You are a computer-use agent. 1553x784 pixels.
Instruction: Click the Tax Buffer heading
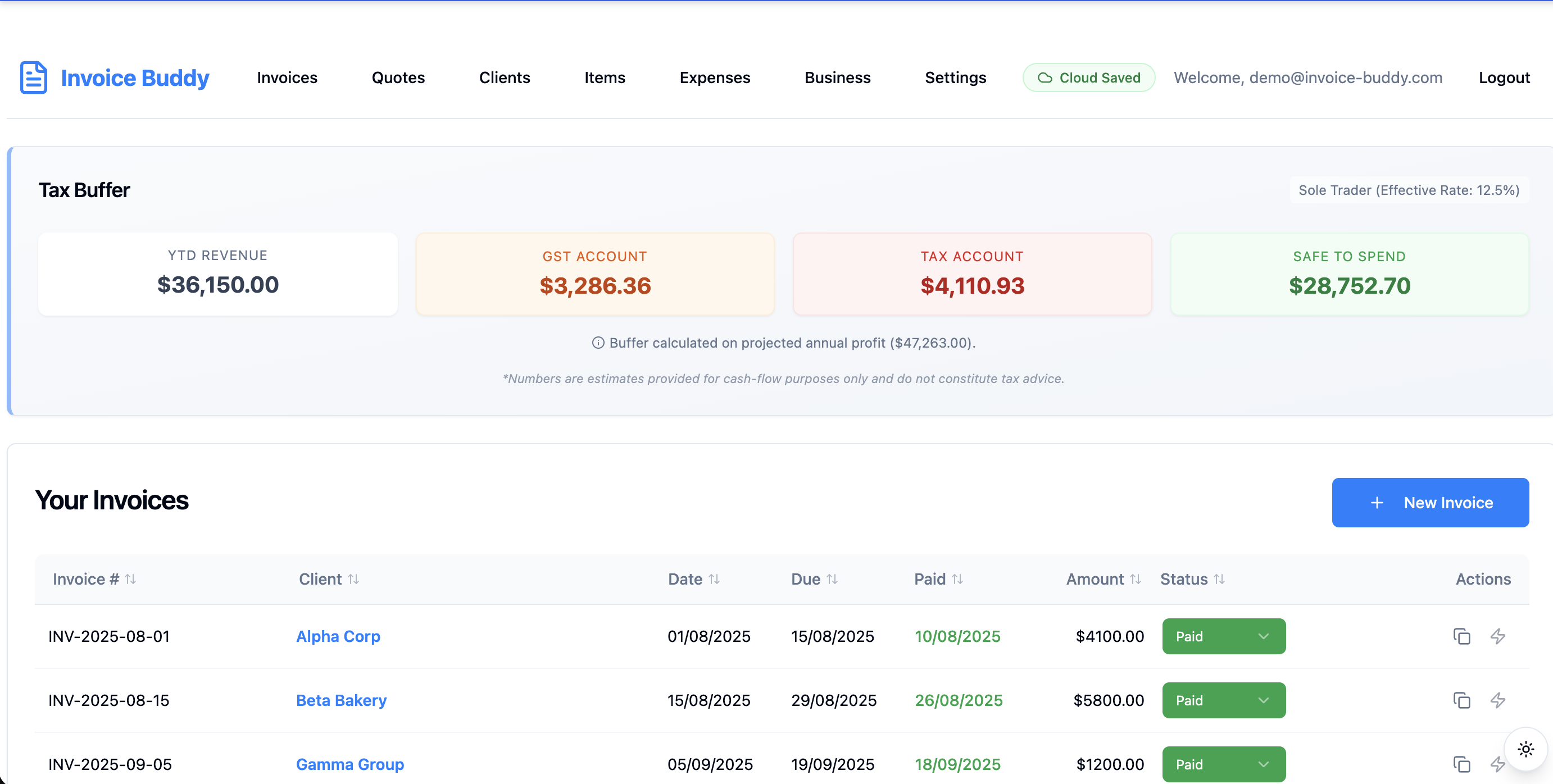(x=84, y=190)
